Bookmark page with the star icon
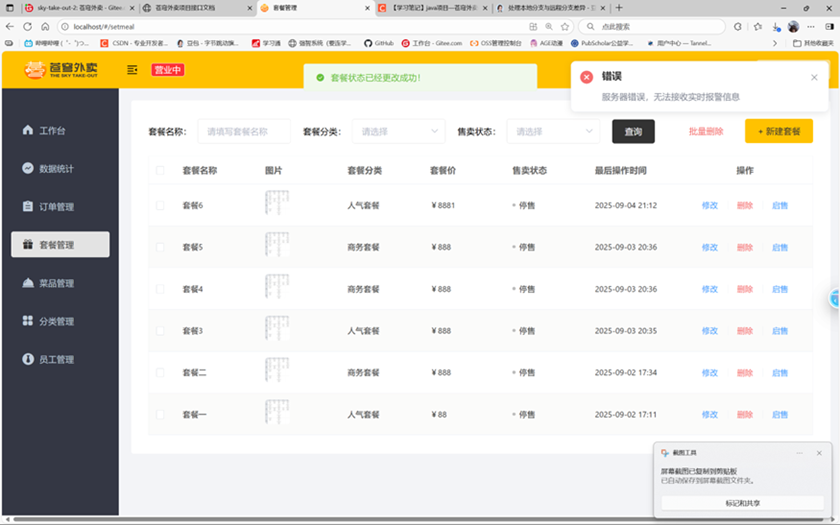Image resolution: width=840 pixels, height=525 pixels. pyautogui.click(x=565, y=26)
